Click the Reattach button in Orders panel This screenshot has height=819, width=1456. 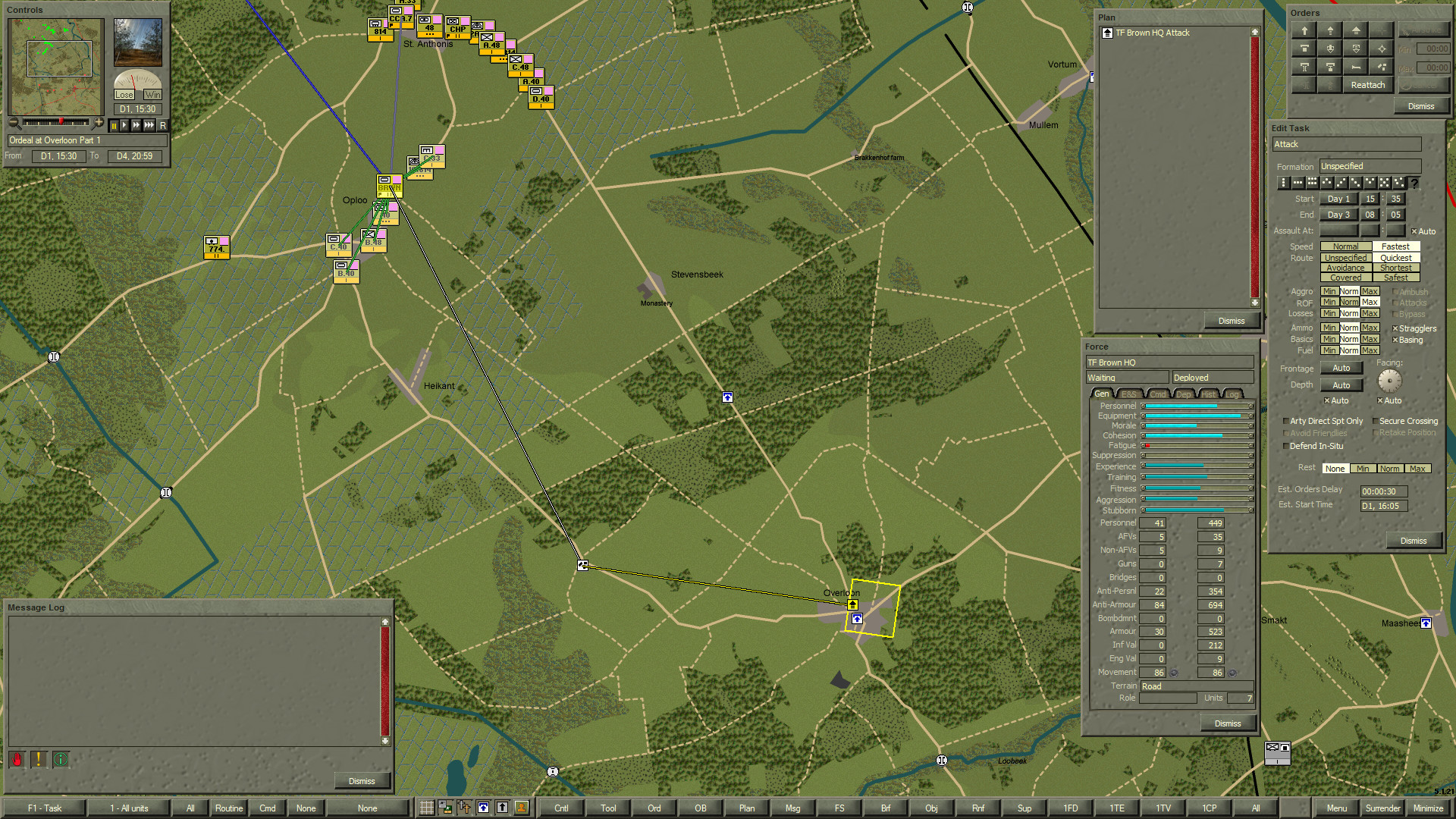click(x=1367, y=84)
